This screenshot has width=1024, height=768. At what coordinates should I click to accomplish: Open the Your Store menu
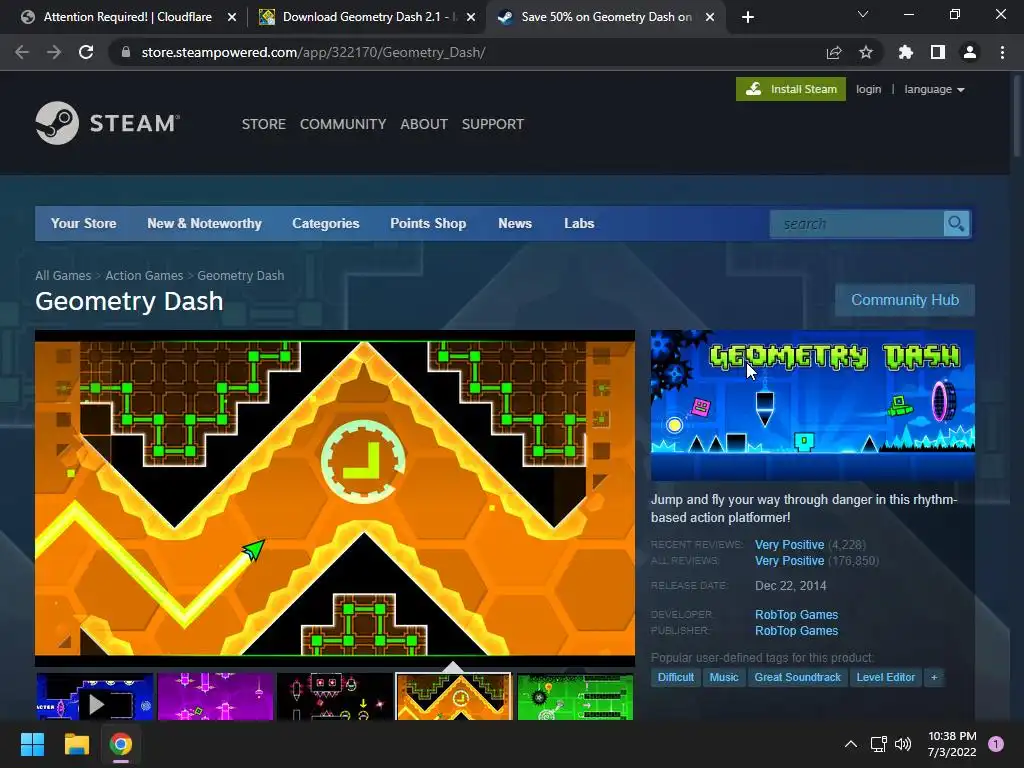pos(84,223)
